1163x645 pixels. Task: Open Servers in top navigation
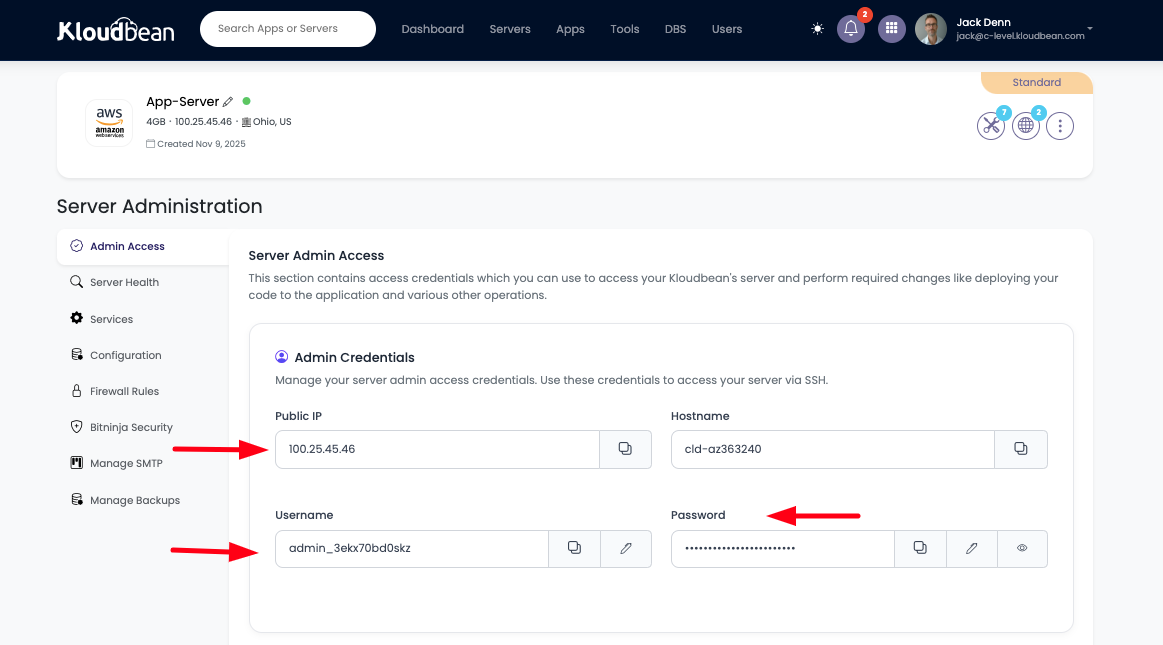click(510, 29)
